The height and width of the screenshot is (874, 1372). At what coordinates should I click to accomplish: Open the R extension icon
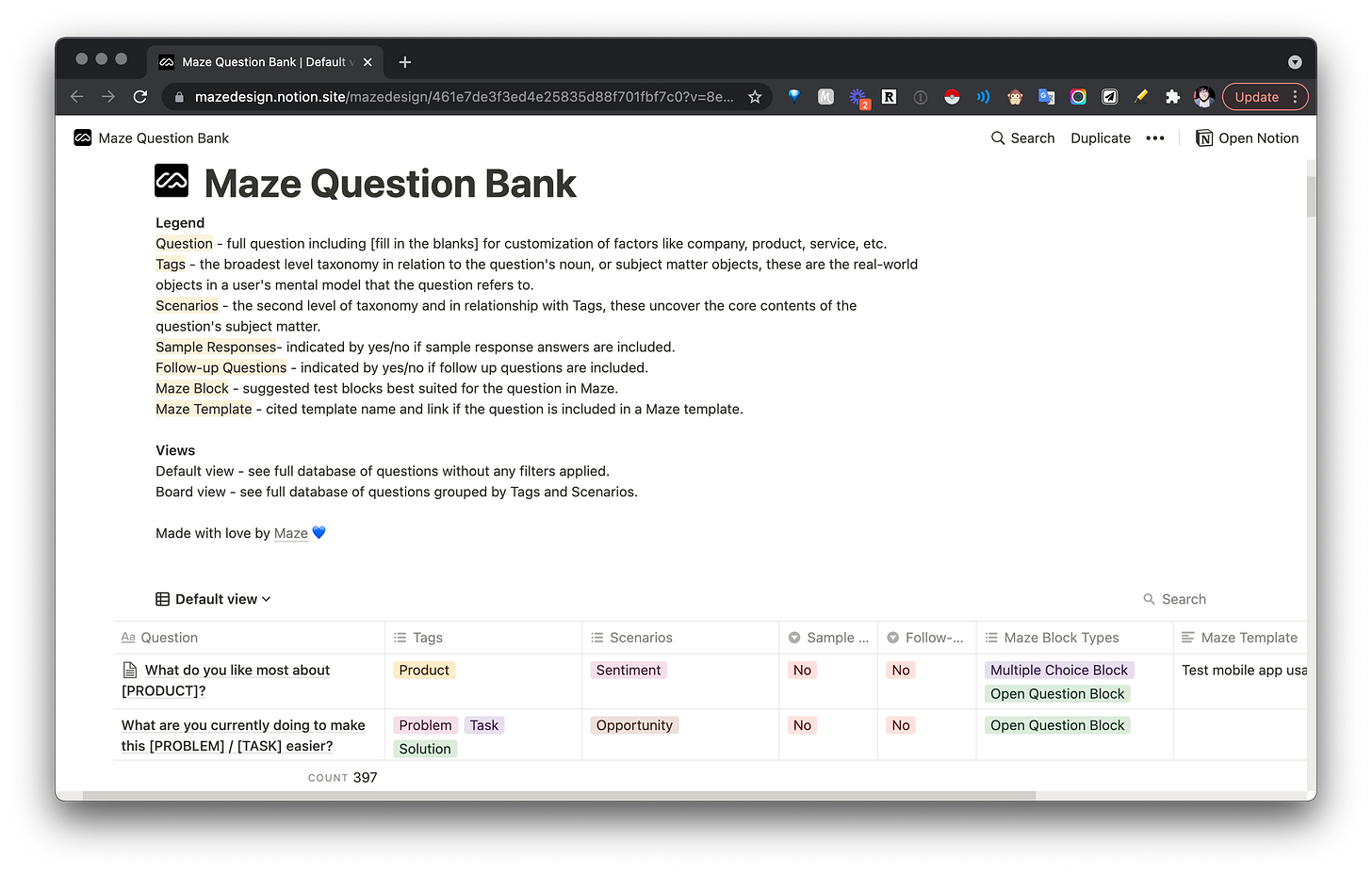(x=889, y=96)
